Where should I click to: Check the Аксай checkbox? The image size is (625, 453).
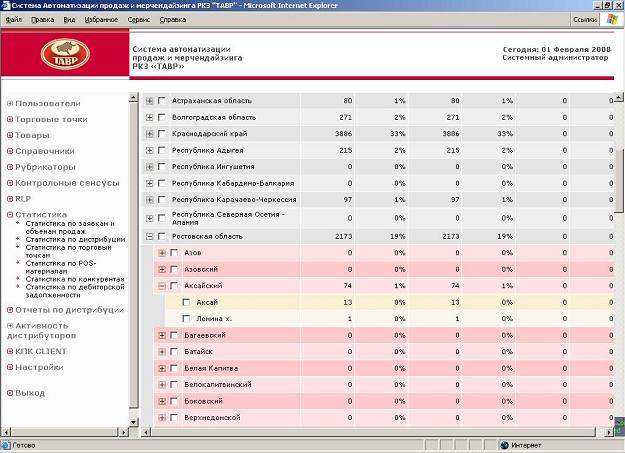(186, 302)
